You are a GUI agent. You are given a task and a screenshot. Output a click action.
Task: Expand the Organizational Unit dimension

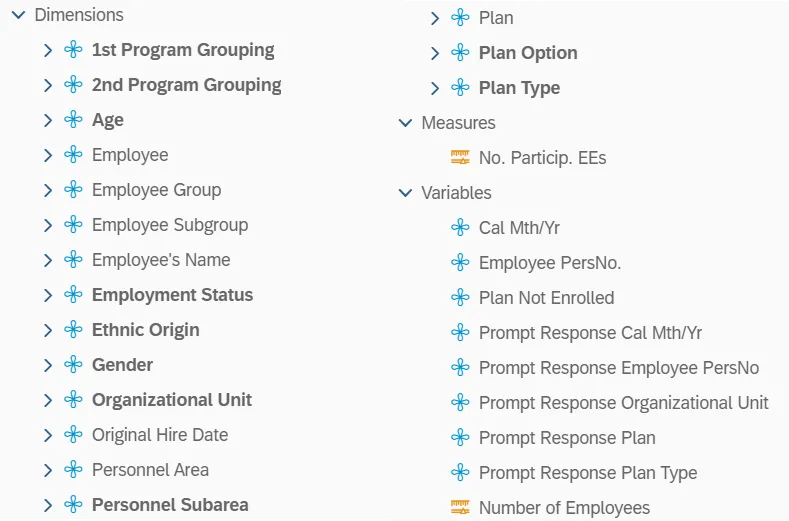(x=47, y=400)
